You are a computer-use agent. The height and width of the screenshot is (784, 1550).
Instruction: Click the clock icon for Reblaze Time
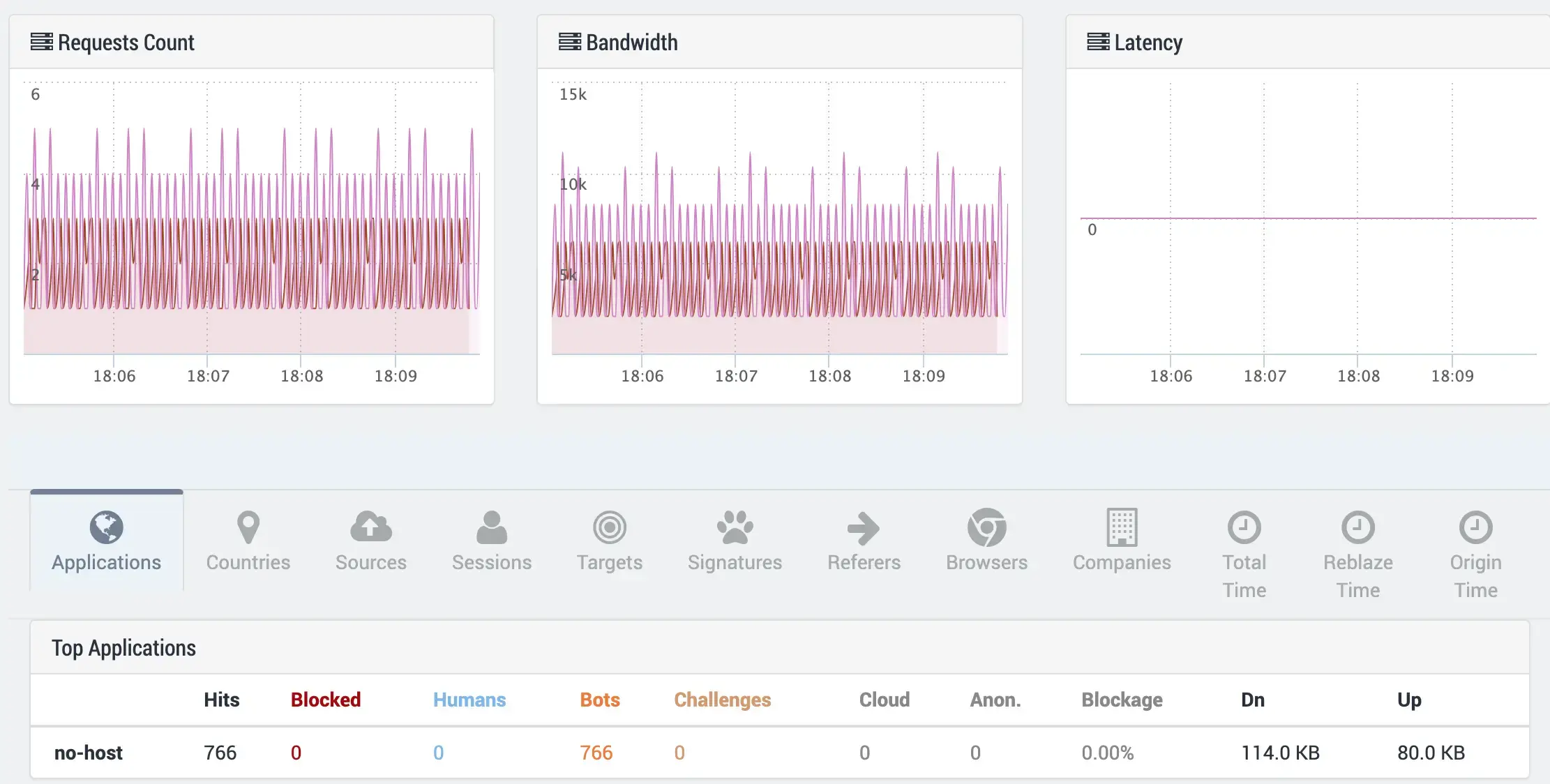pos(1358,527)
